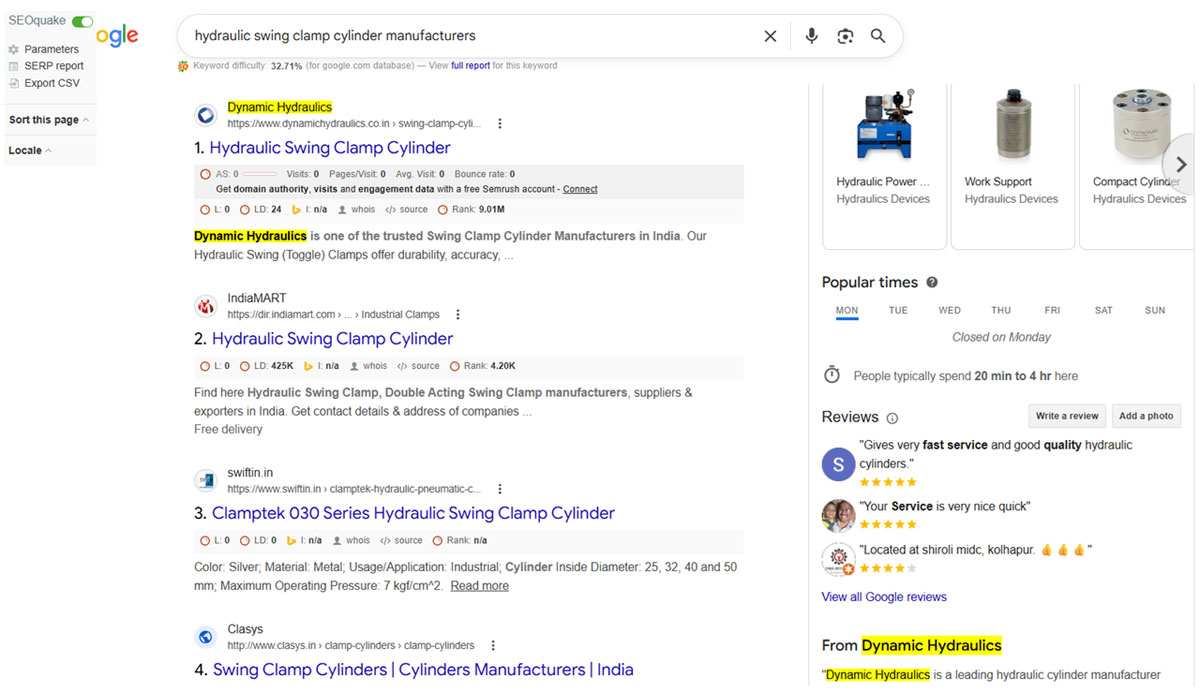Viewport: 1200px width, 699px height.
Task: Select MON in popular times
Action: point(847,311)
